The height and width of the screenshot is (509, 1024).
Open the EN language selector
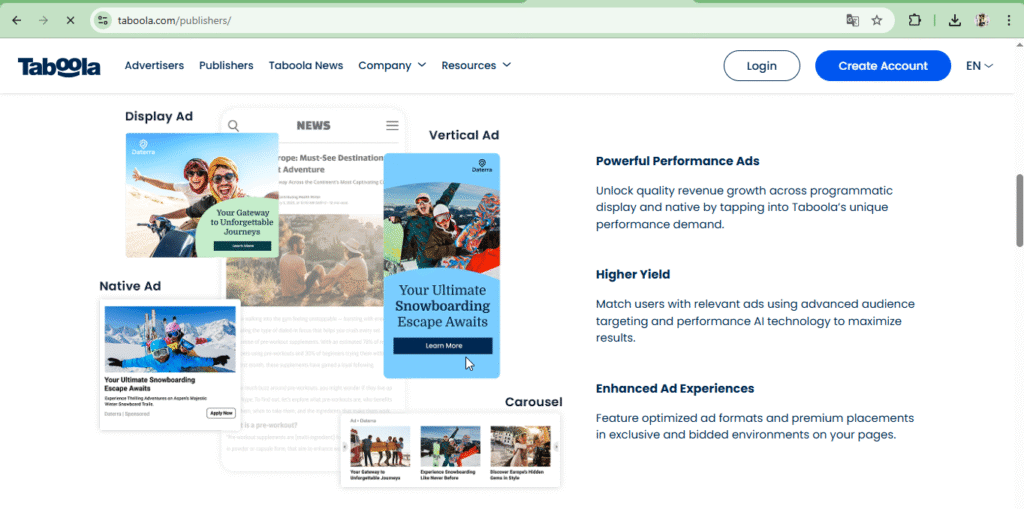(980, 65)
